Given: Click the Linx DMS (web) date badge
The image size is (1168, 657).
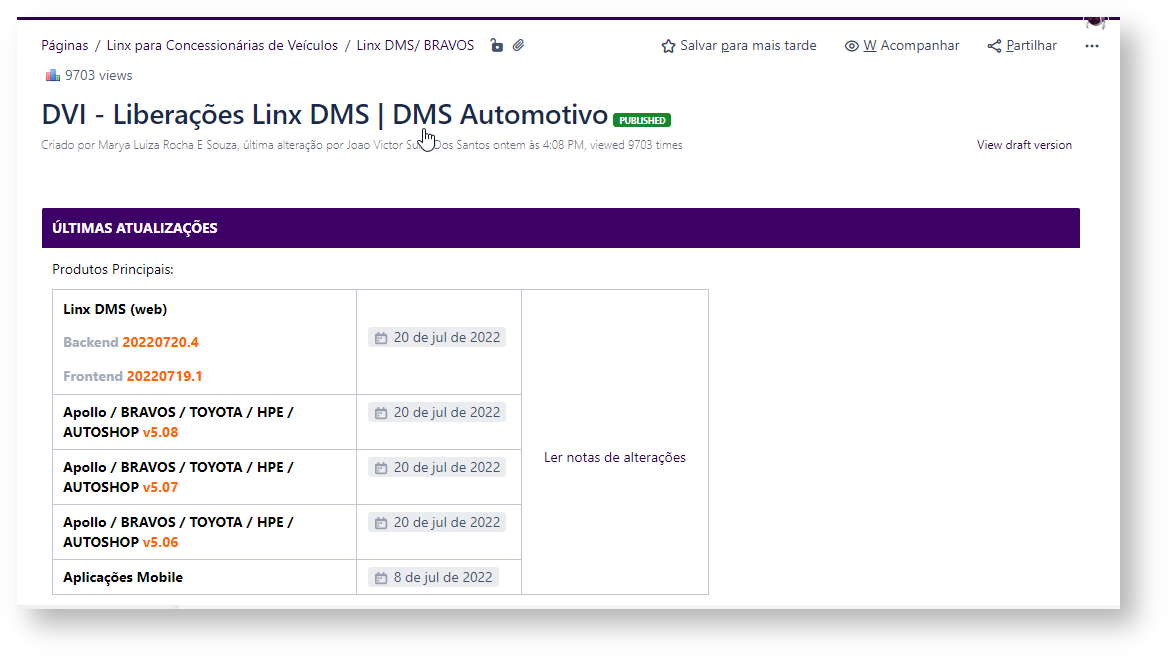Looking at the screenshot, I should pyautogui.click(x=437, y=337).
